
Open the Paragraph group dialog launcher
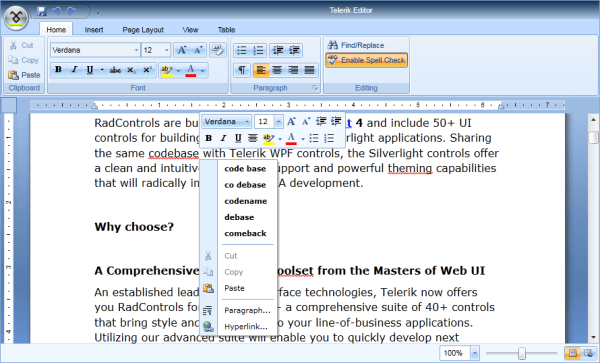coord(315,88)
